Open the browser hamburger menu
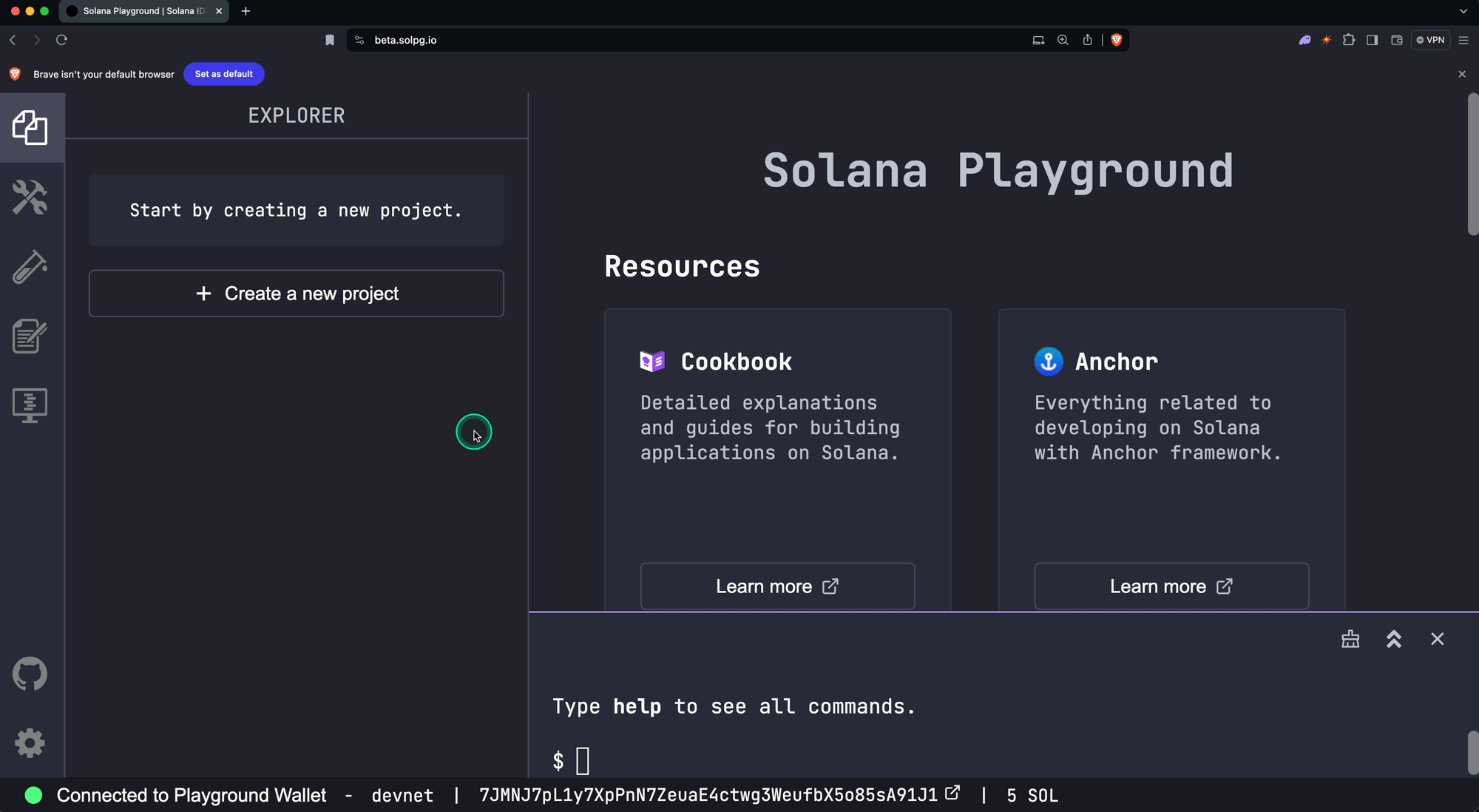 1463,40
